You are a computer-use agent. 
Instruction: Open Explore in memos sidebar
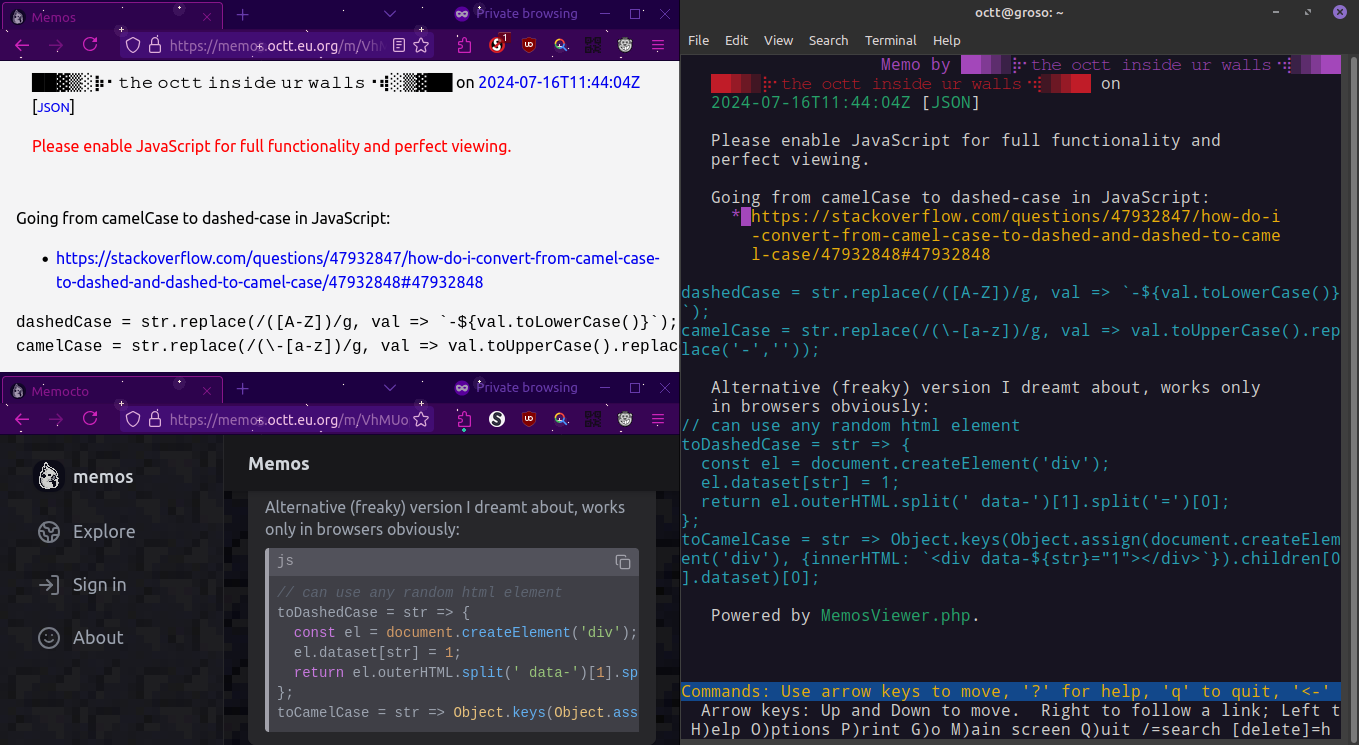coord(86,532)
